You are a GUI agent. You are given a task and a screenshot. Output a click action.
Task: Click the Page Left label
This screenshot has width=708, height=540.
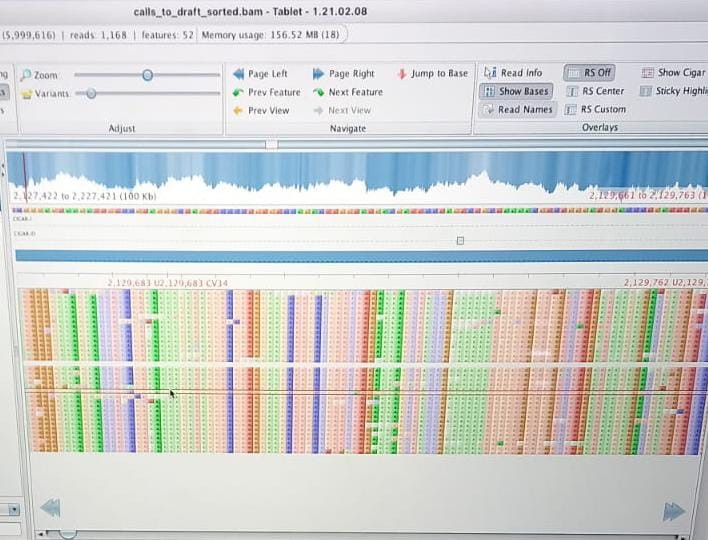(x=268, y=74)
